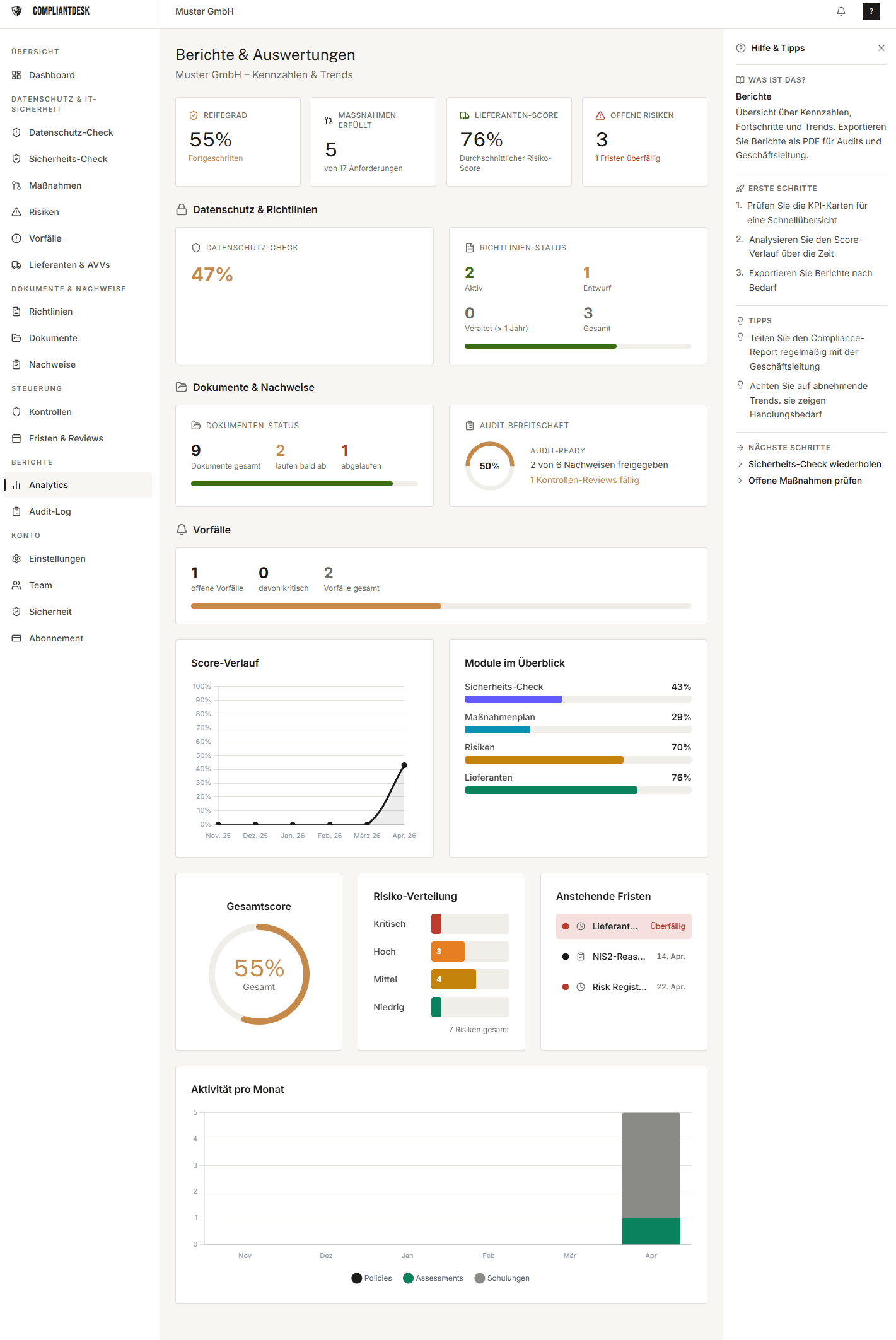This screenshot has width=896, height=1340.
Task: Toggle Policies series in chart legend
Action: [371, 1278]
